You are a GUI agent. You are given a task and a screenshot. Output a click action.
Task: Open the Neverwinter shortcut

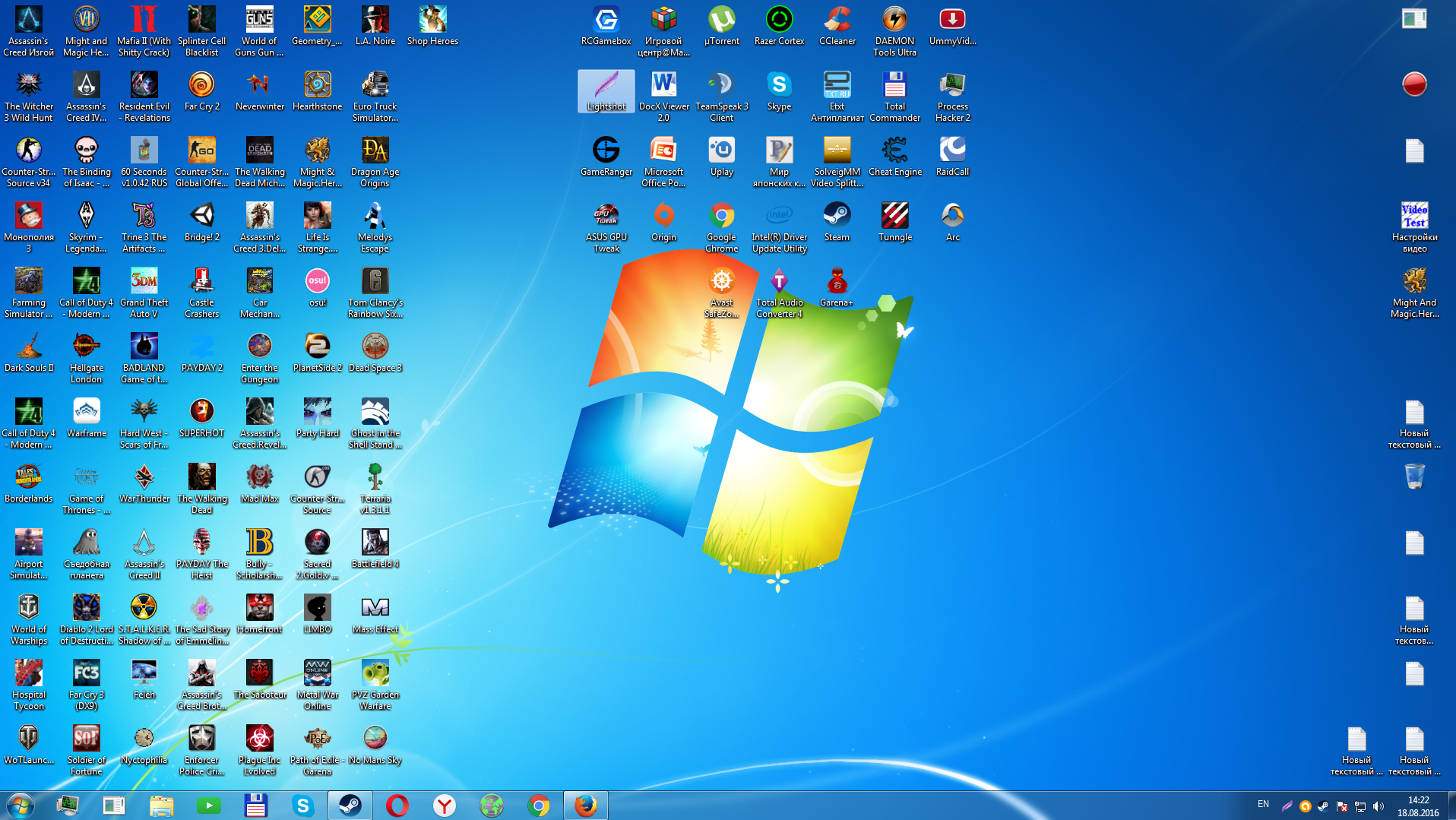pyautogui.click(x=259, y=91)
